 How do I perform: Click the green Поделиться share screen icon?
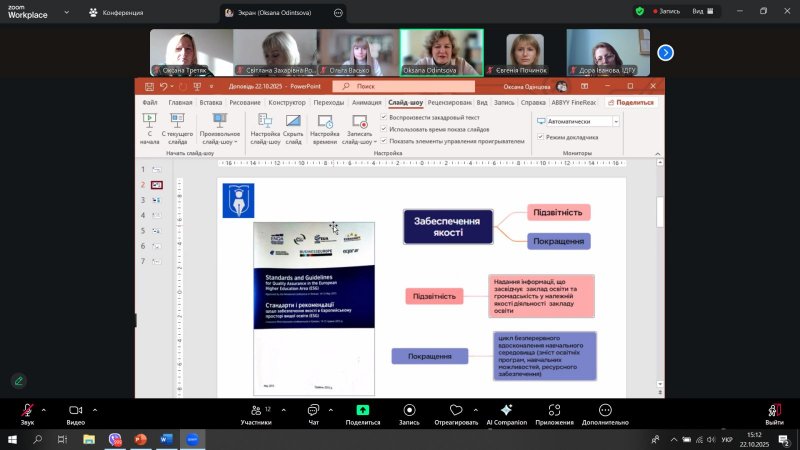coord(362,410)
